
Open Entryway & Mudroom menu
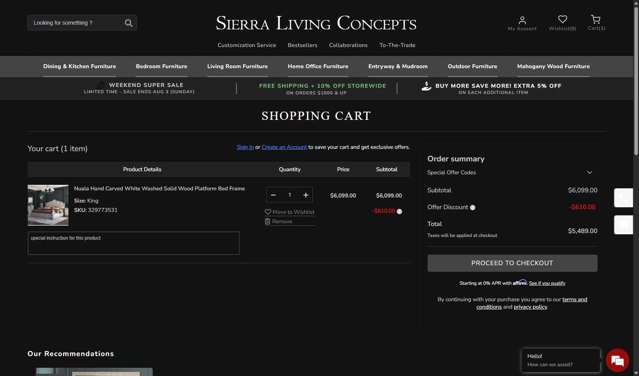(x=398, y=66)
